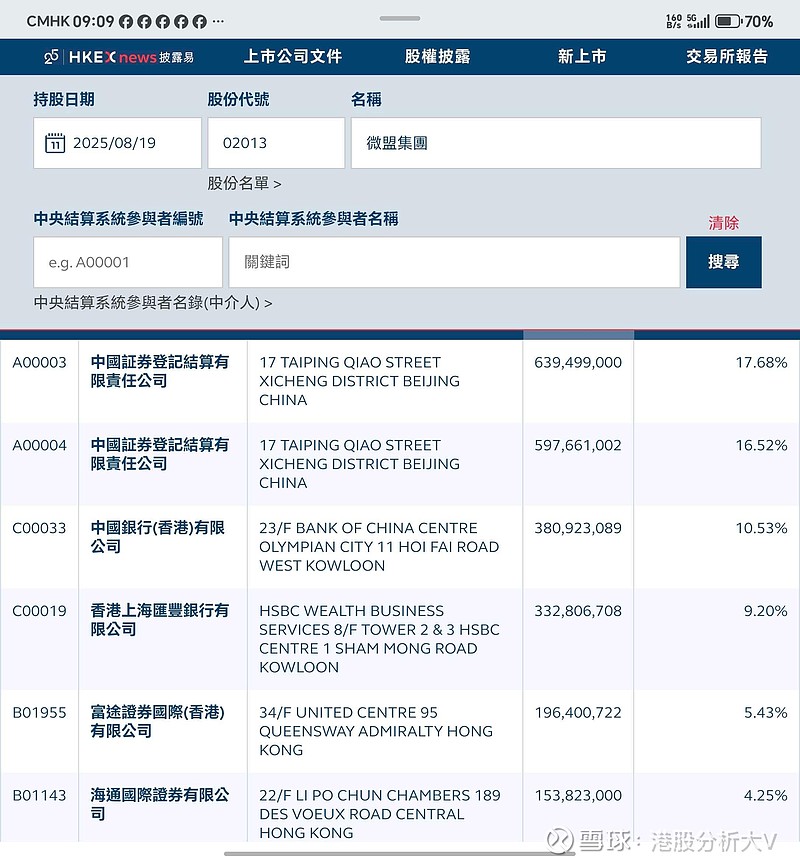Select participant ID C00019

pos(39,611)
